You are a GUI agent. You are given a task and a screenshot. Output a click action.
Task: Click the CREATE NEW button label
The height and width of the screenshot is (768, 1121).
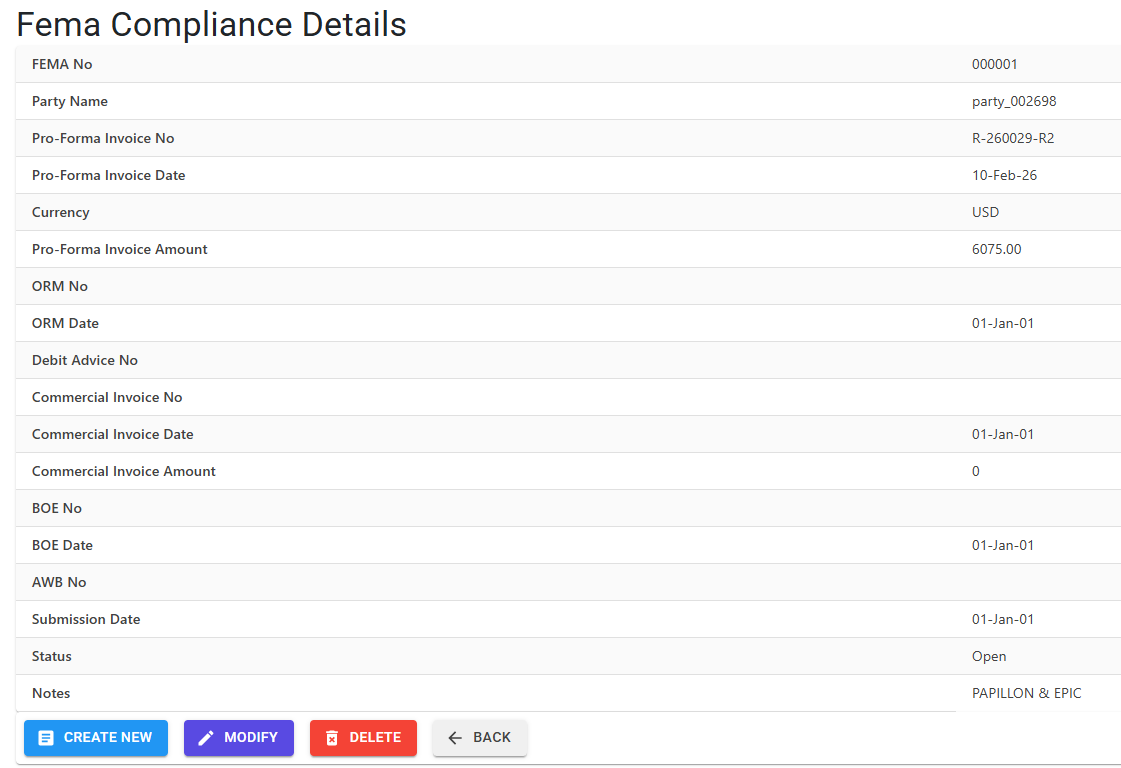click(x=108, y=737)
